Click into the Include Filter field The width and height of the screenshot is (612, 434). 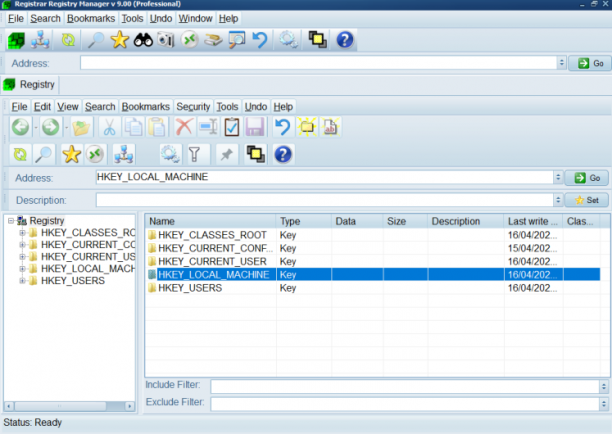pos(405,386)
